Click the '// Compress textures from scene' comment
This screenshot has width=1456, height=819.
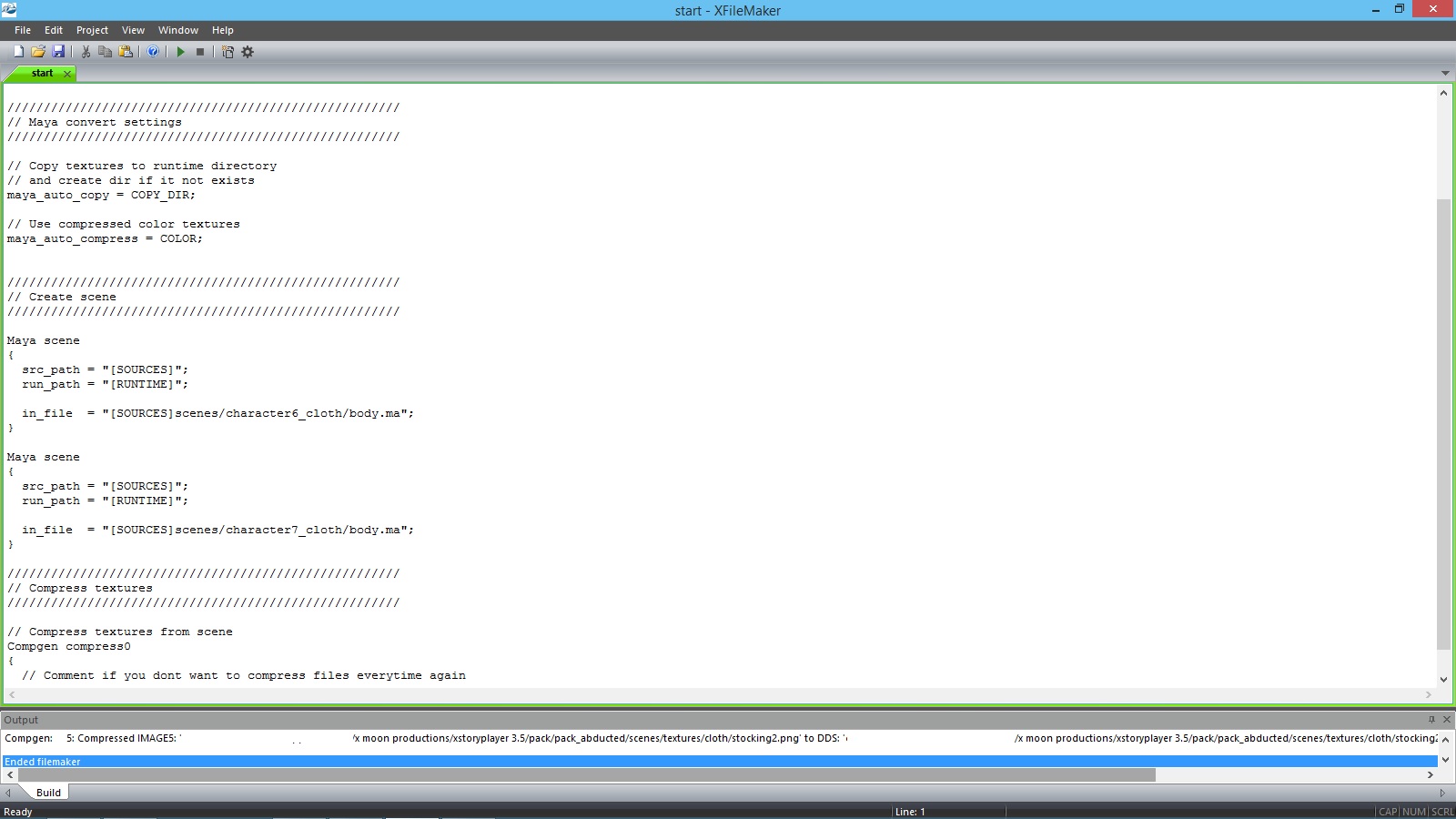(120, 632)
